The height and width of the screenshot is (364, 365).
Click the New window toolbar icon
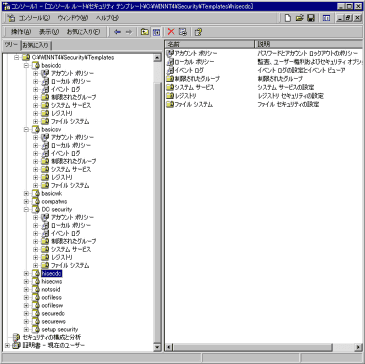pos(326,18)
